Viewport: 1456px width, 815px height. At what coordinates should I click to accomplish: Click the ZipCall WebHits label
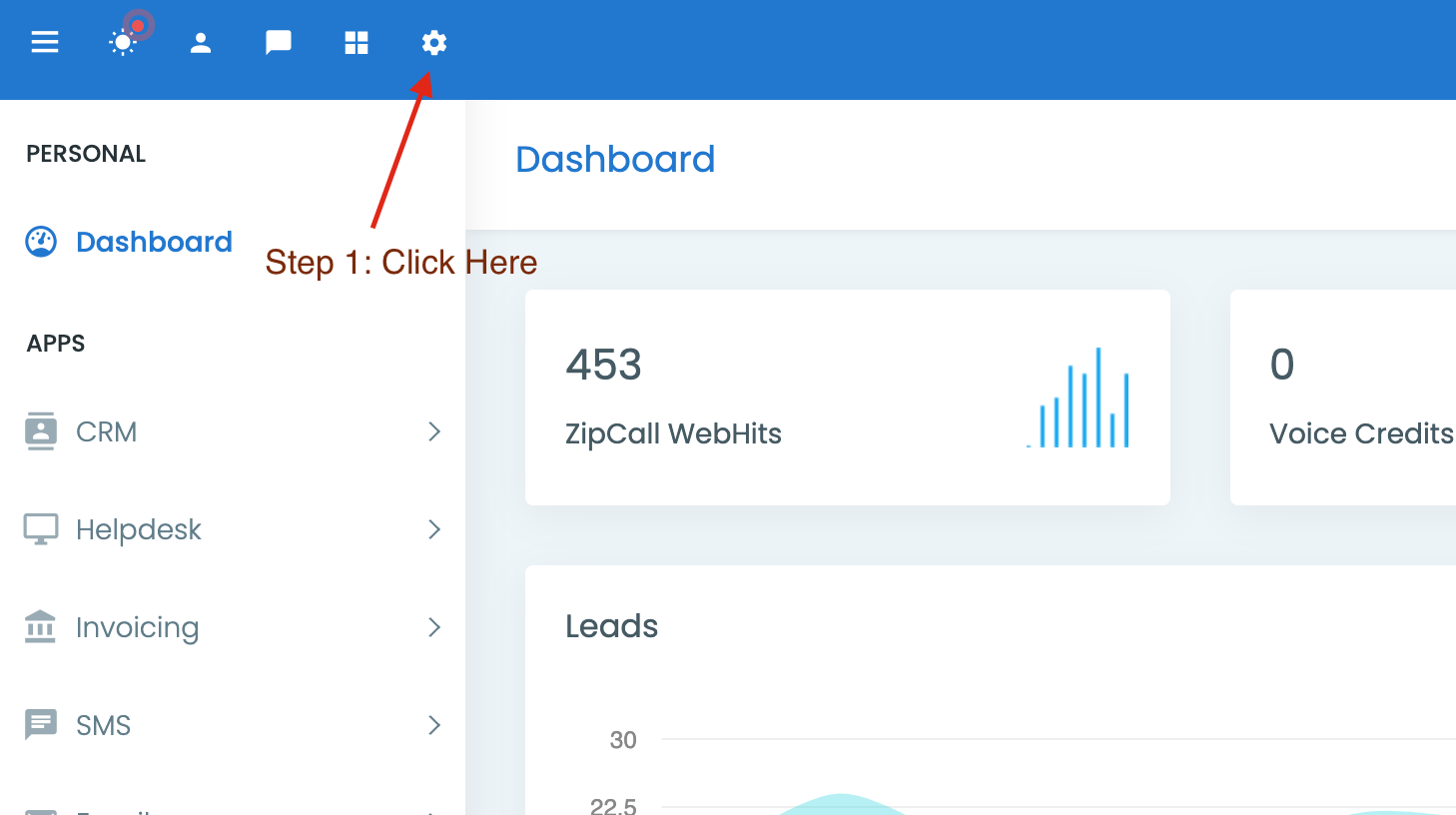click(673, 433)
